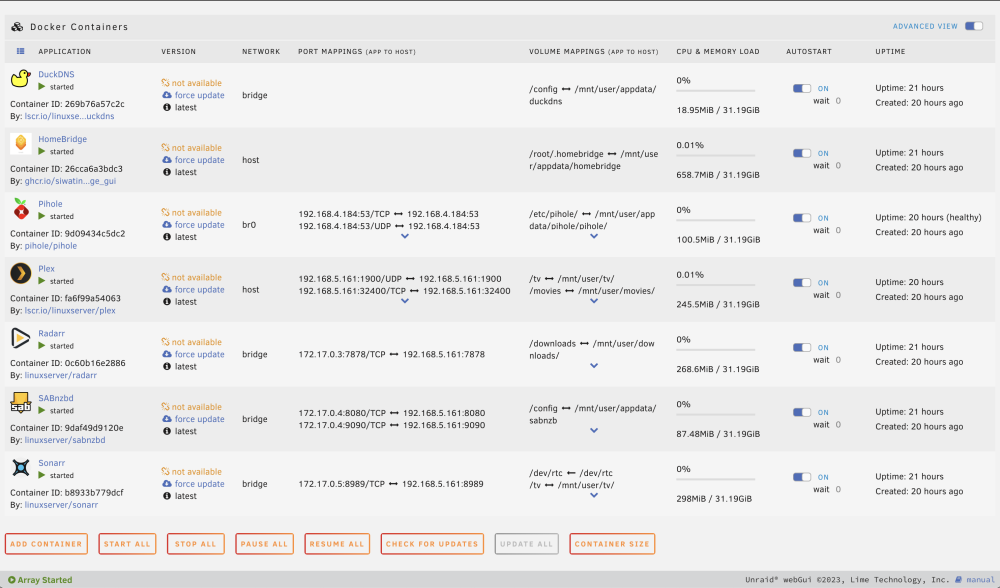Click the Check For Updates button
The width and height of the screenshot is (1000, 588).
point(432,544)
